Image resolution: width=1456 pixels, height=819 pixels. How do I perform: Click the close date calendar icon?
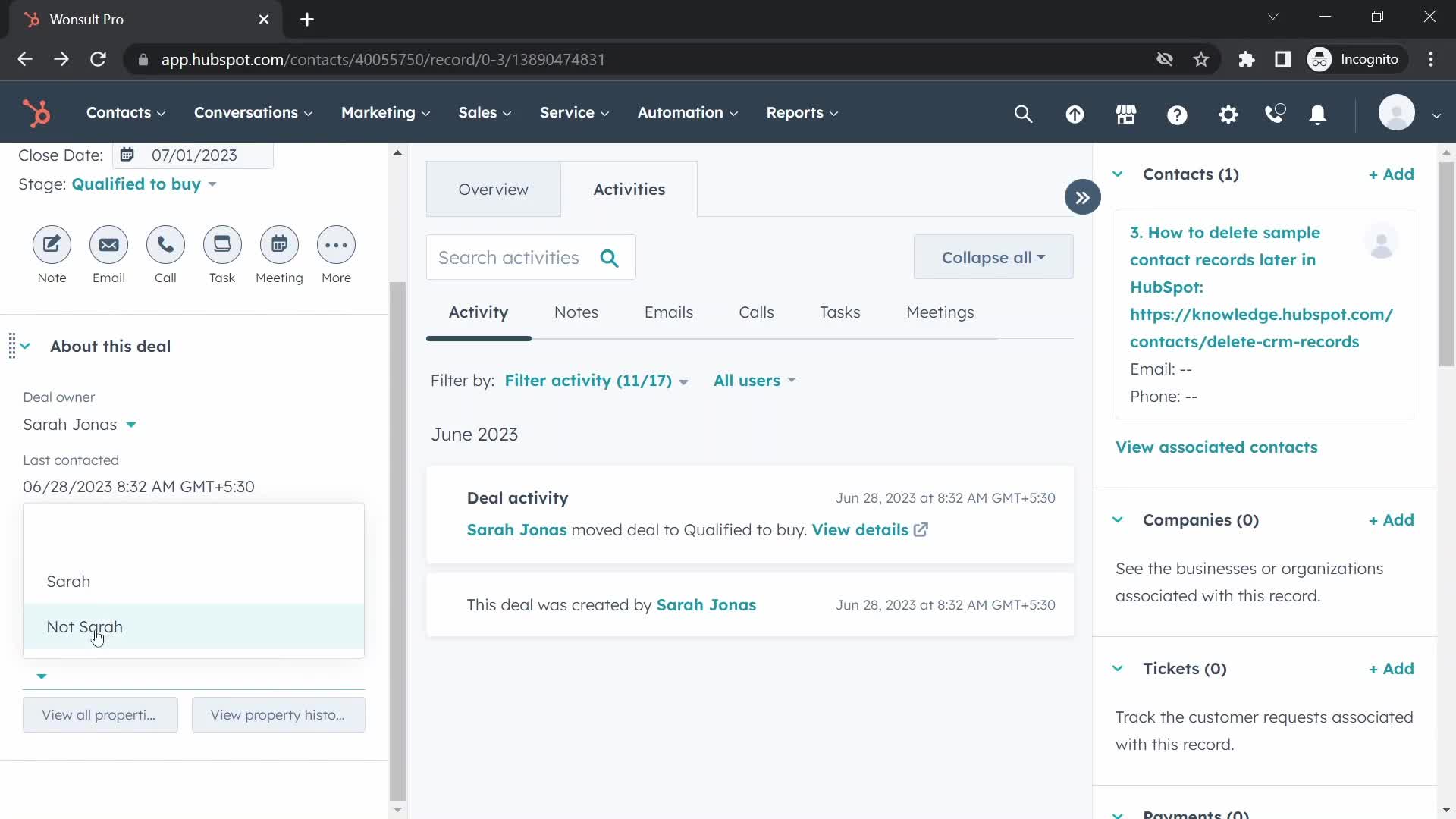click(x=127, y=155)
